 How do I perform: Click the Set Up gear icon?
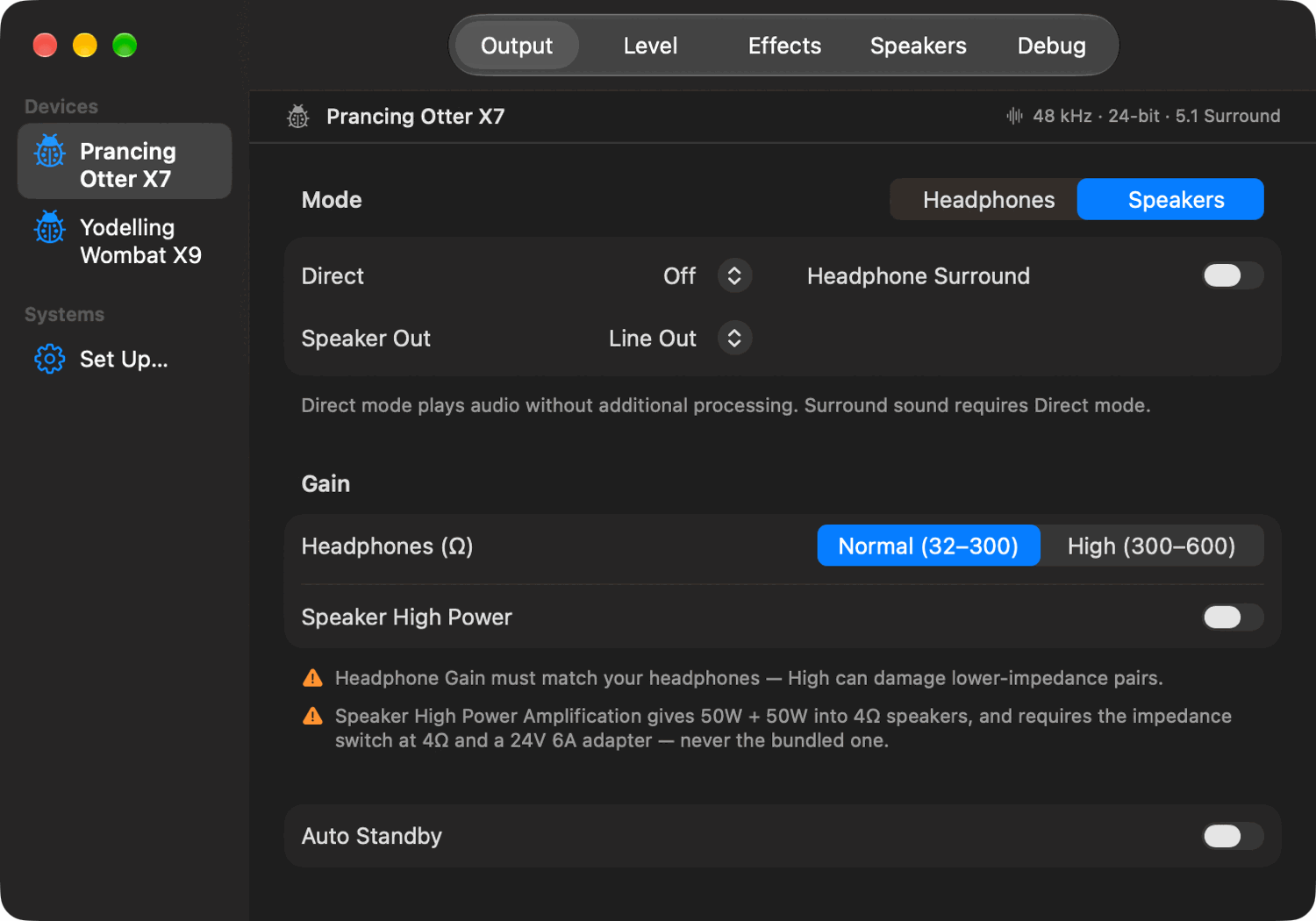click(50, 359)
